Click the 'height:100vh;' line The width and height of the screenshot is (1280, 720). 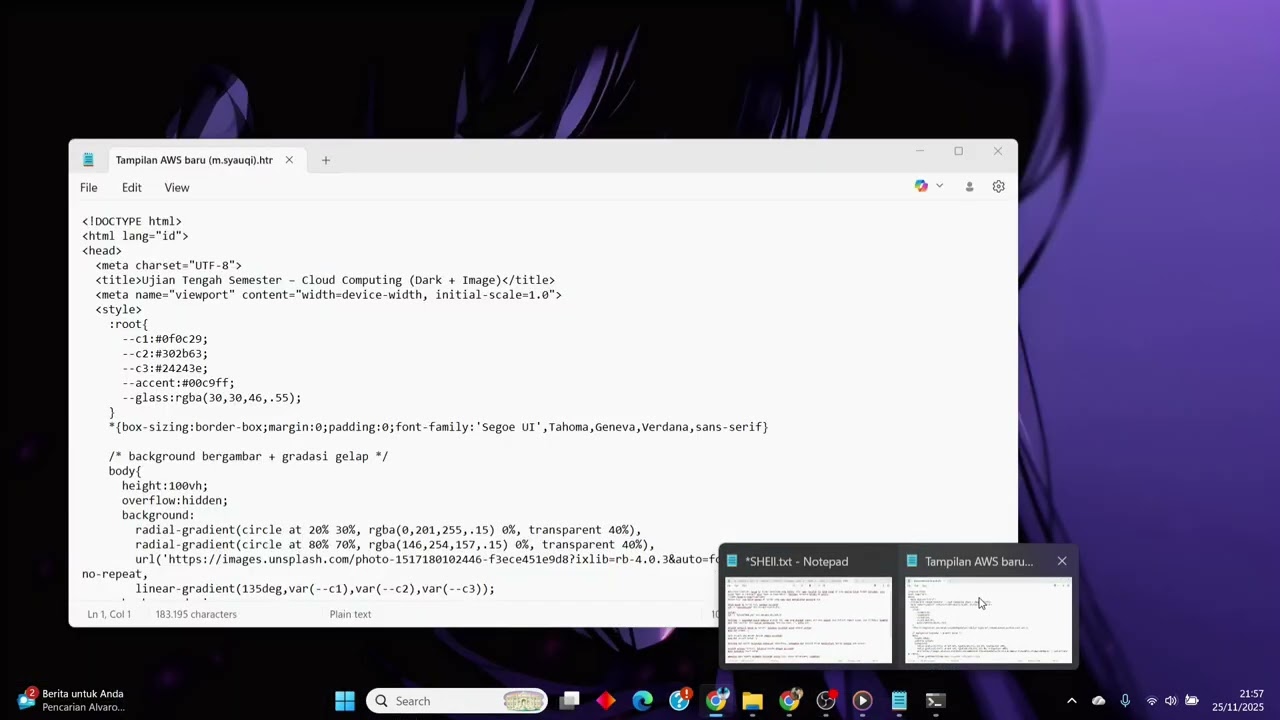(x=165, y=486)
